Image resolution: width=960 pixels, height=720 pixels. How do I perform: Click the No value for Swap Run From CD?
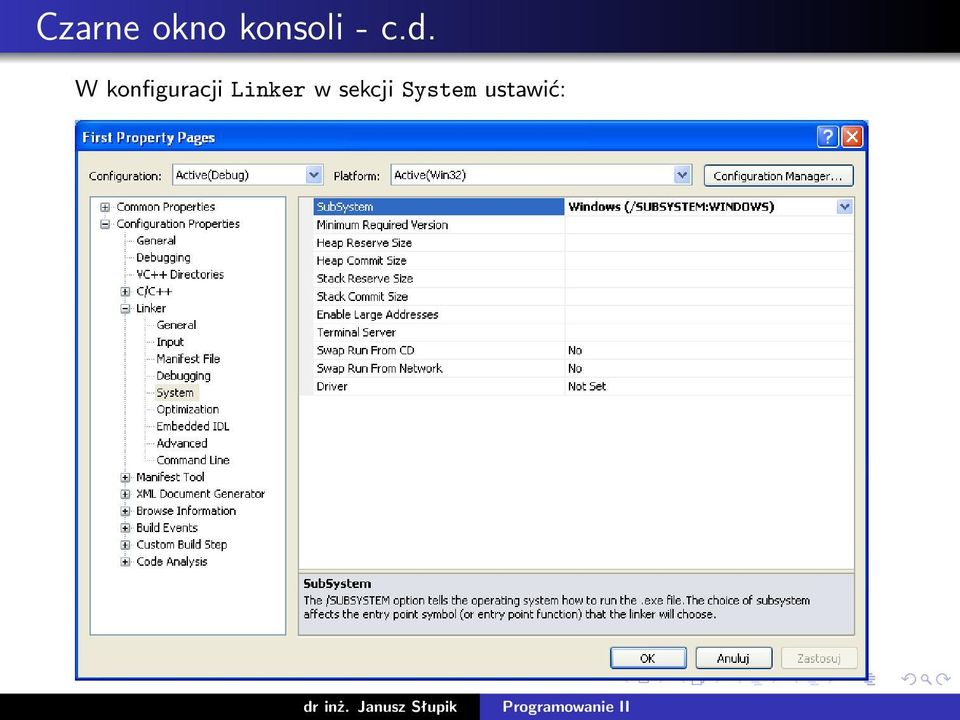coord(575,350)
